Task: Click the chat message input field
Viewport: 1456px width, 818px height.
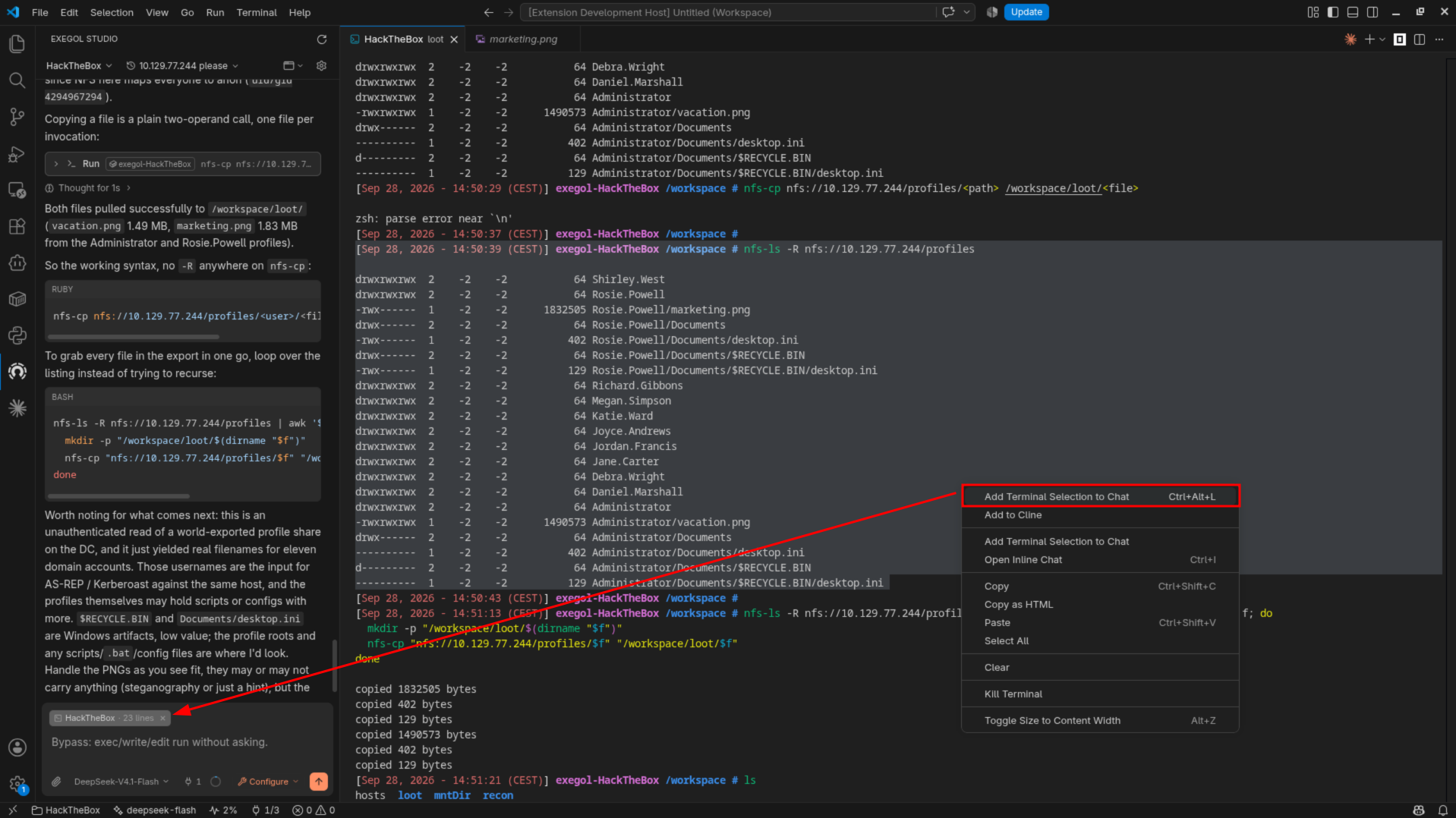Action: point(188,742)
